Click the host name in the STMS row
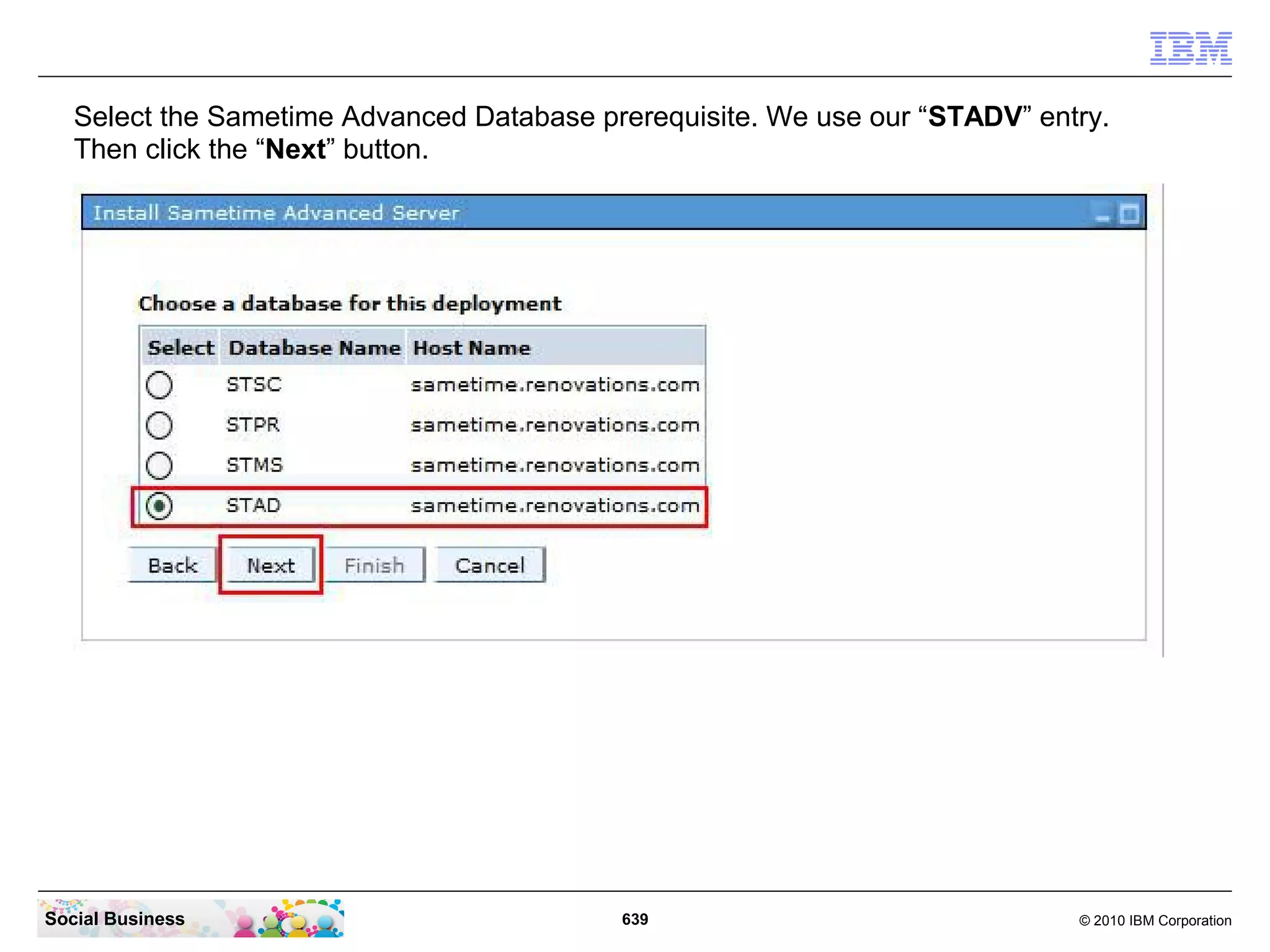 [555, 465]
